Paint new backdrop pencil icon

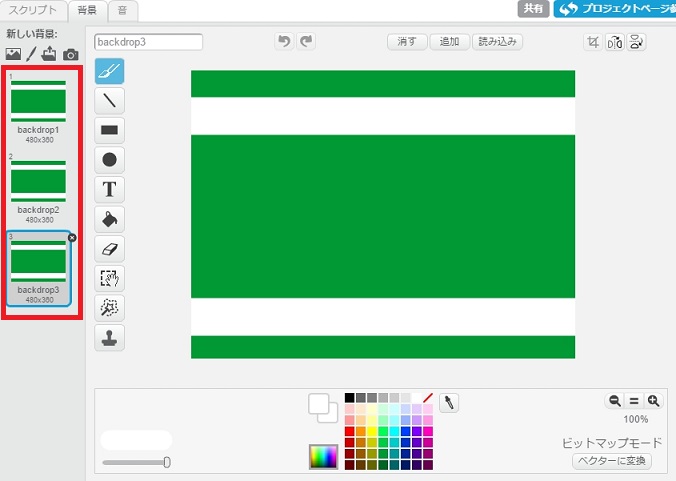31,54
